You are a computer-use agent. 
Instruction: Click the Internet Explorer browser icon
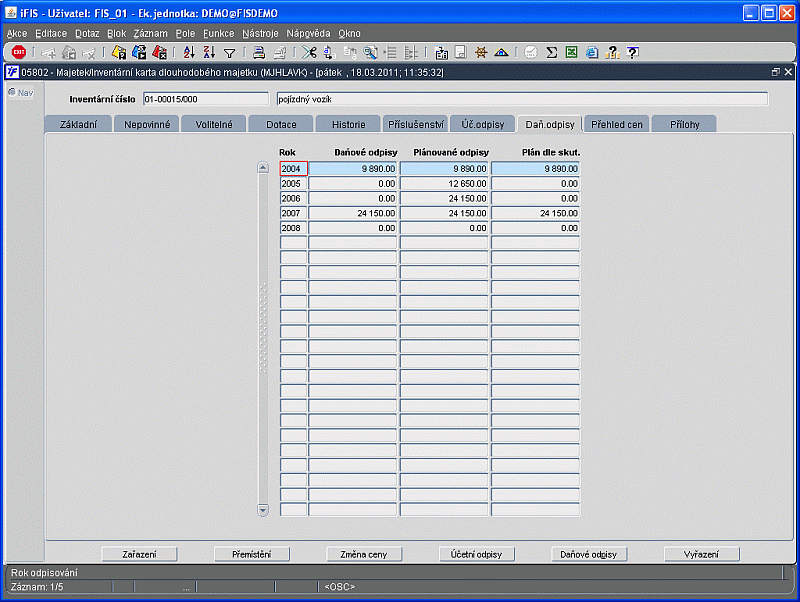[x=592, y=52]
